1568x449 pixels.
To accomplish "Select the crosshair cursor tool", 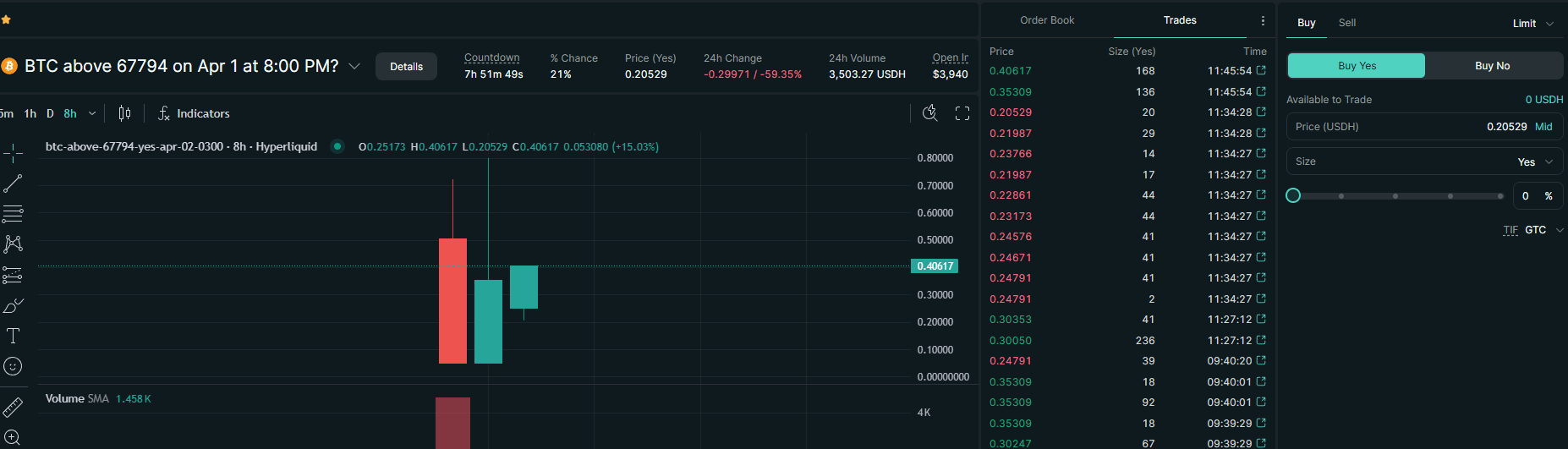I will pyautogui.click(x=13, y=153).
